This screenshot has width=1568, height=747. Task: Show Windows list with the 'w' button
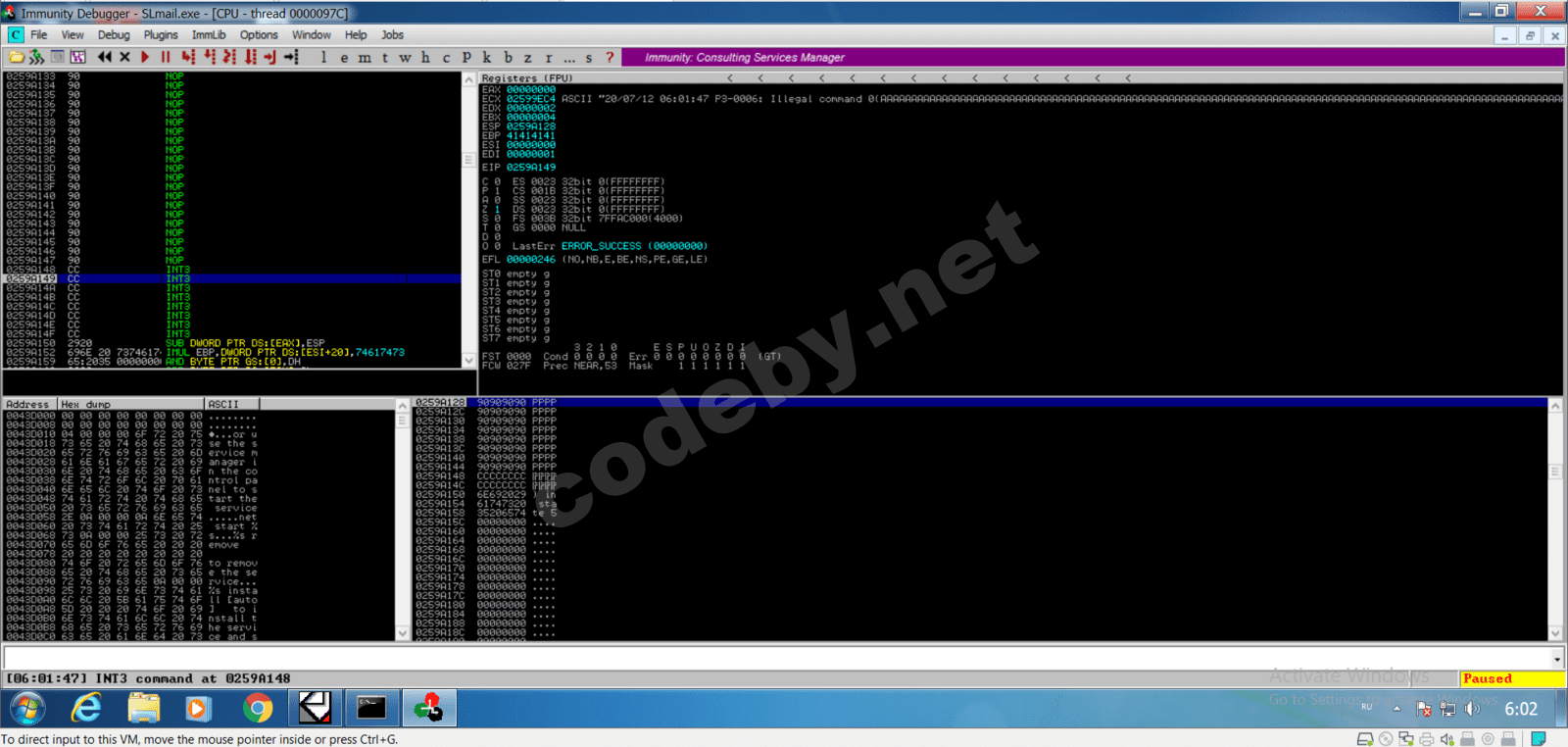click(405, 58)
